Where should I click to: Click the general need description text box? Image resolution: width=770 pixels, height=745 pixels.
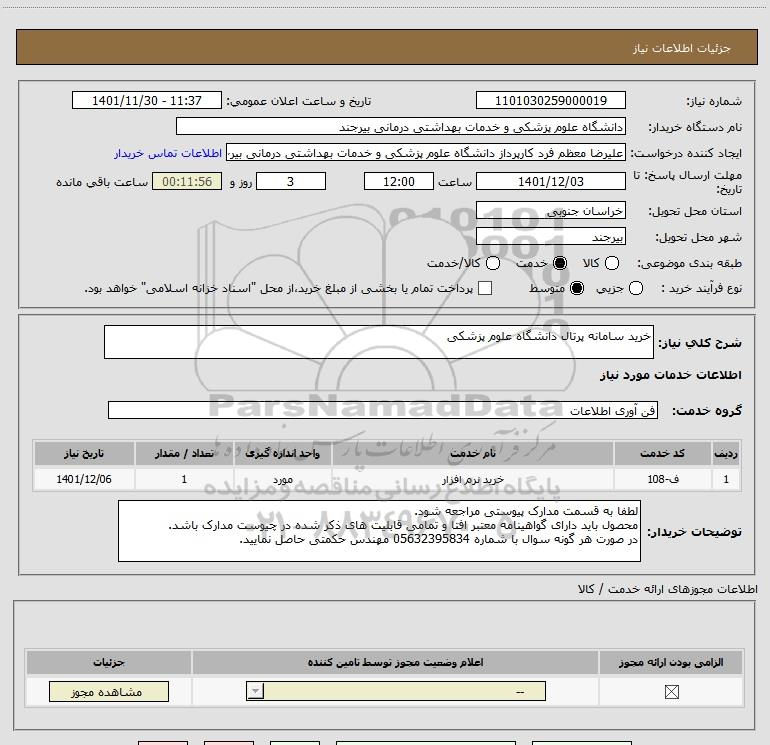coord(379,342)
